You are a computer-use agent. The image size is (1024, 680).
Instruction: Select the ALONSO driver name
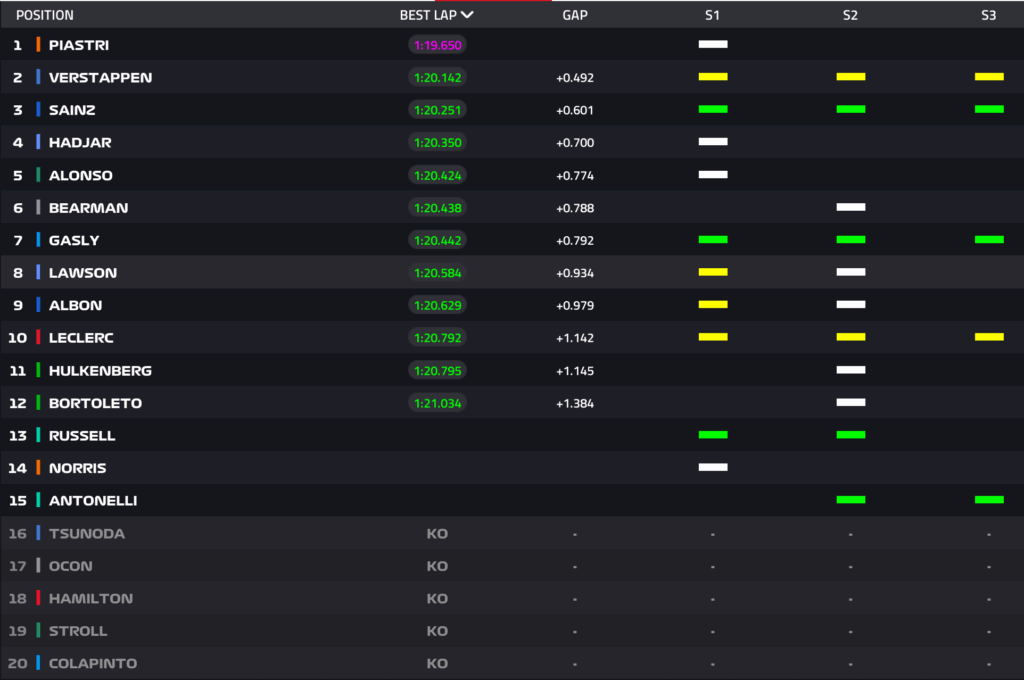pos(80,175)
